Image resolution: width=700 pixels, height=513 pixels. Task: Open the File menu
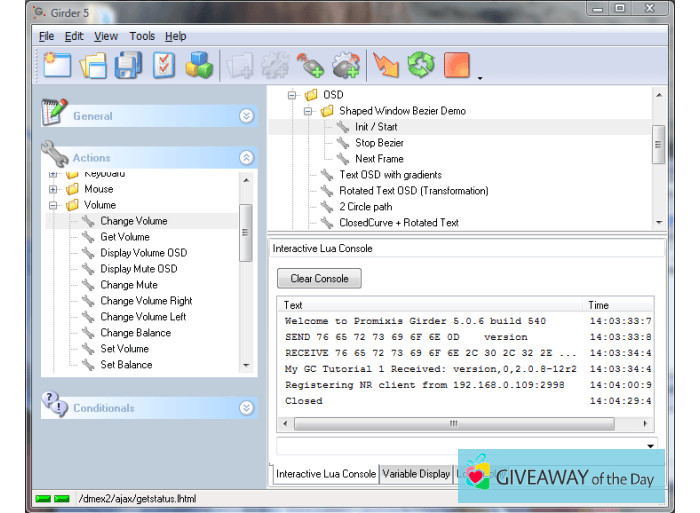point(46,36)
